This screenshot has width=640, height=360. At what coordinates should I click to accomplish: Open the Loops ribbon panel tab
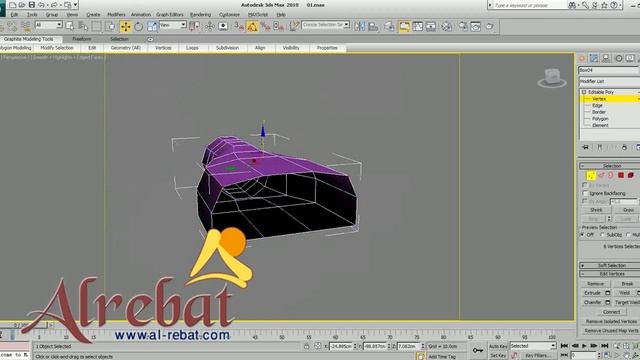192,48
